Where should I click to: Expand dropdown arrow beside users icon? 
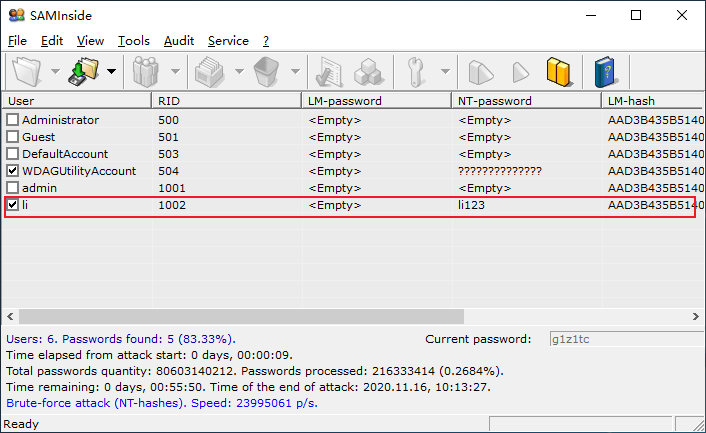coord(175,71)
